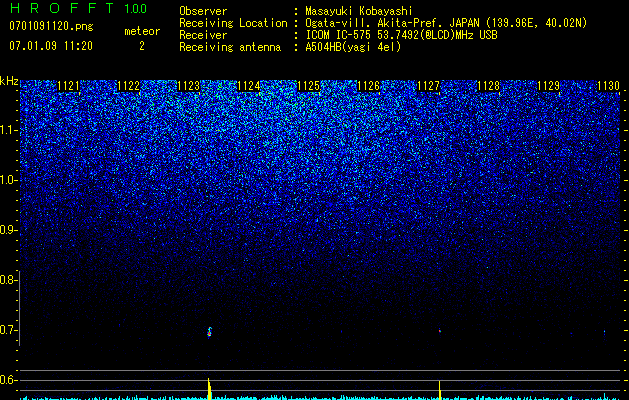Select the A504HB(yagi 4el) antenna text
Image resolution: width=629 pixels, height=400 pixels.
(x=353, y=47)
